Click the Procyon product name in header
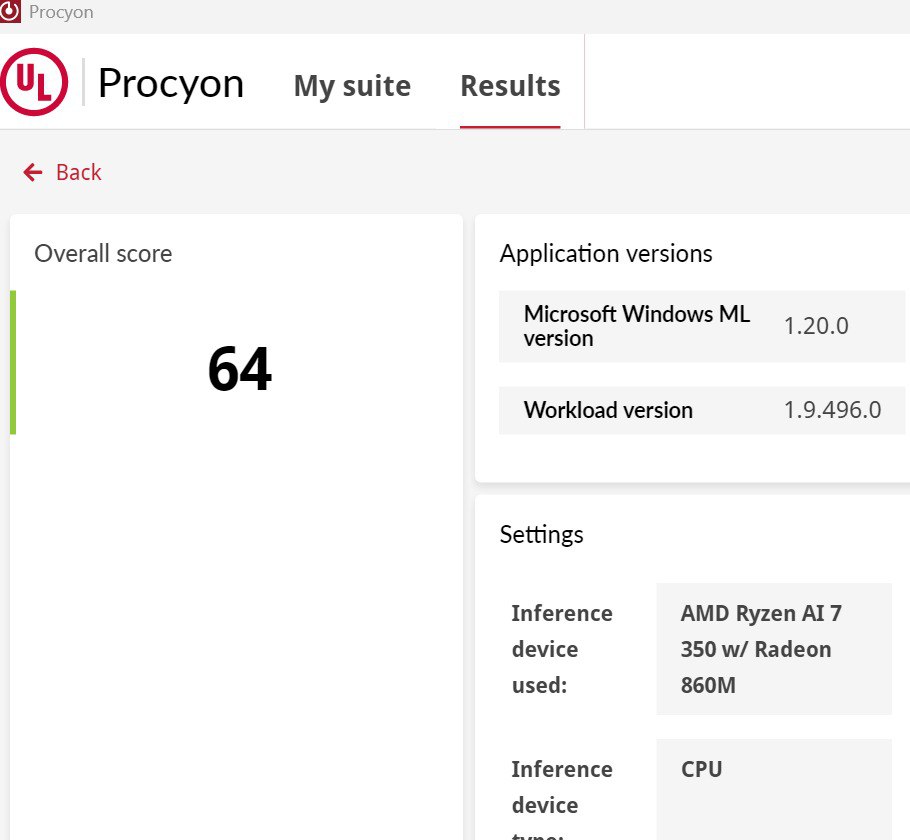This screenshot has width=910, height=840. (x=171, y=84)
